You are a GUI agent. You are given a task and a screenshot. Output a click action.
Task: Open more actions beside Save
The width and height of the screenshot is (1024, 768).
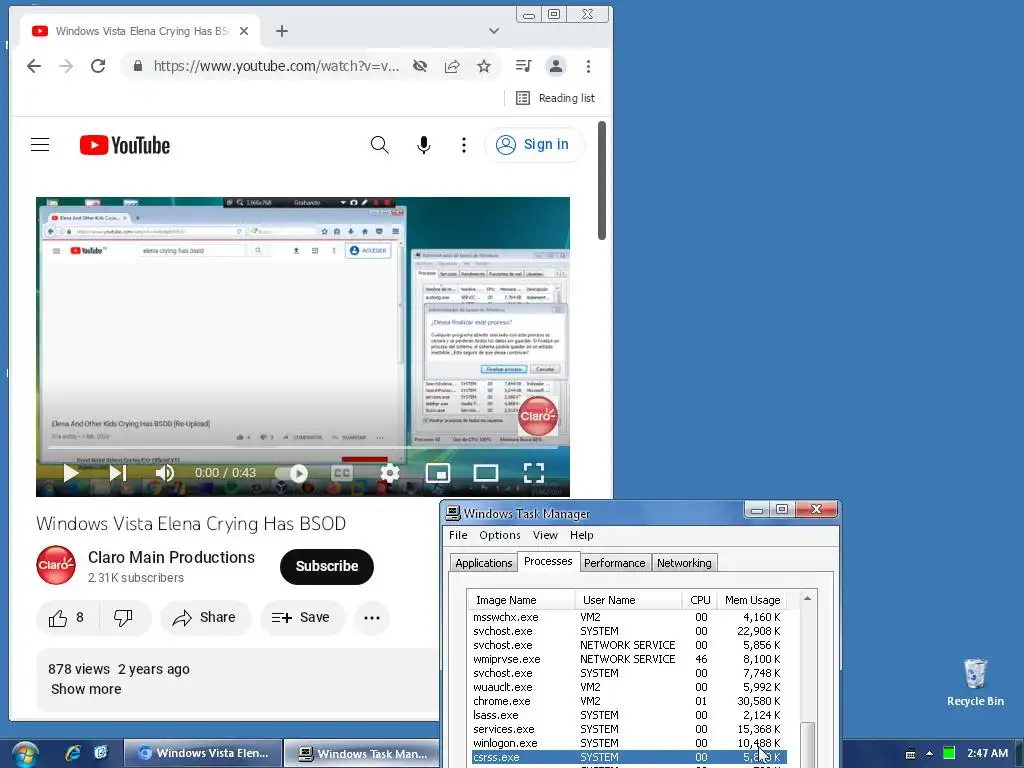372,618
